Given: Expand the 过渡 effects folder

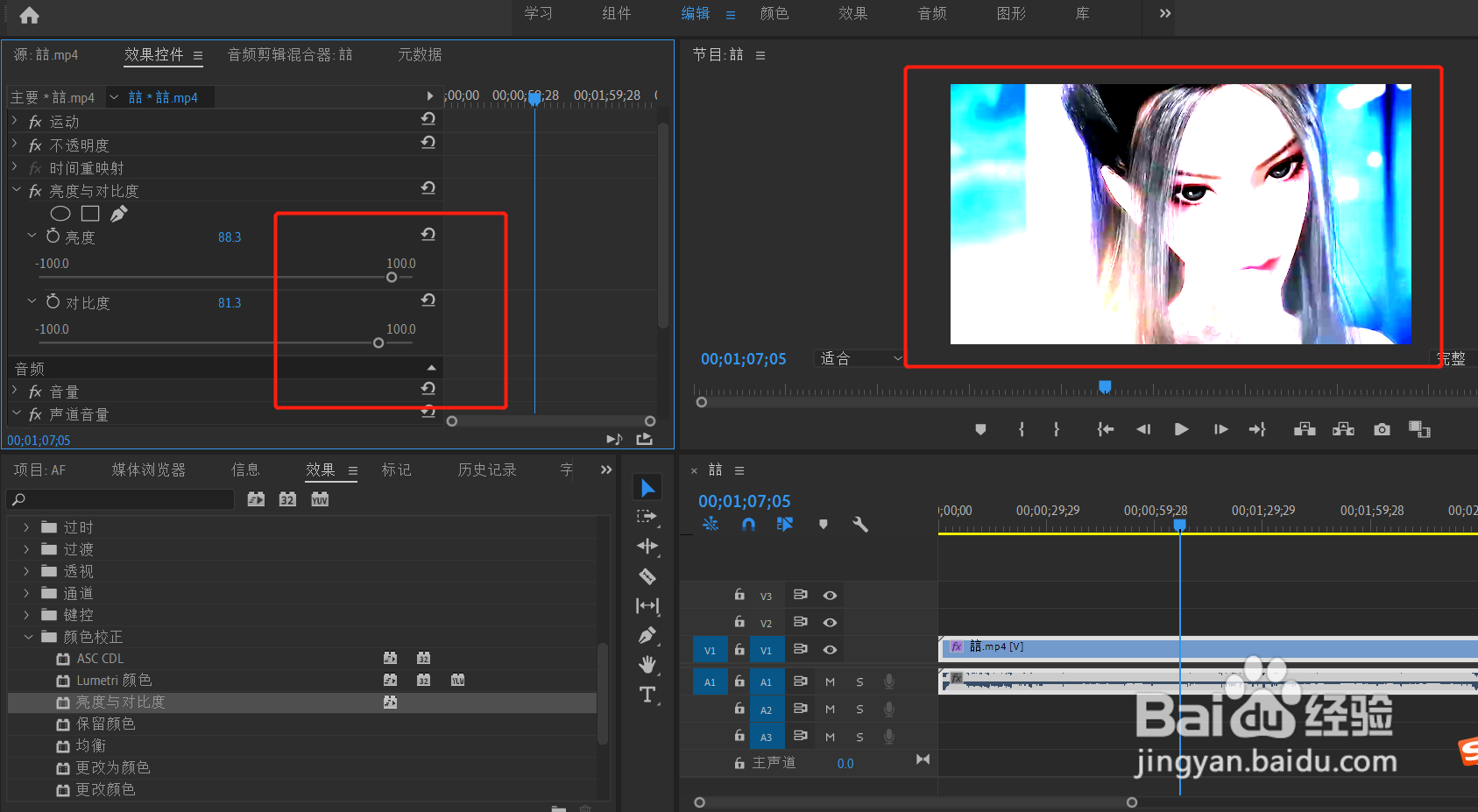Looking at the screenshot, I should pyautogui.click(x=26, y=549).
